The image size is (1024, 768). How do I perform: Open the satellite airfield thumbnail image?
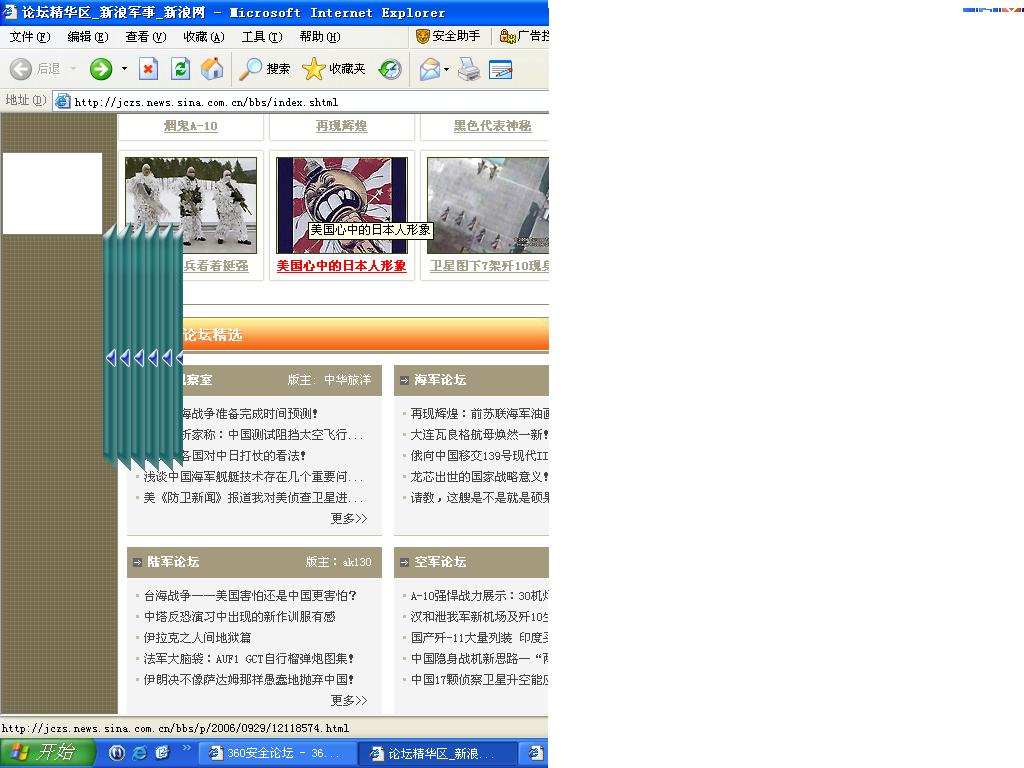(488, 205)
